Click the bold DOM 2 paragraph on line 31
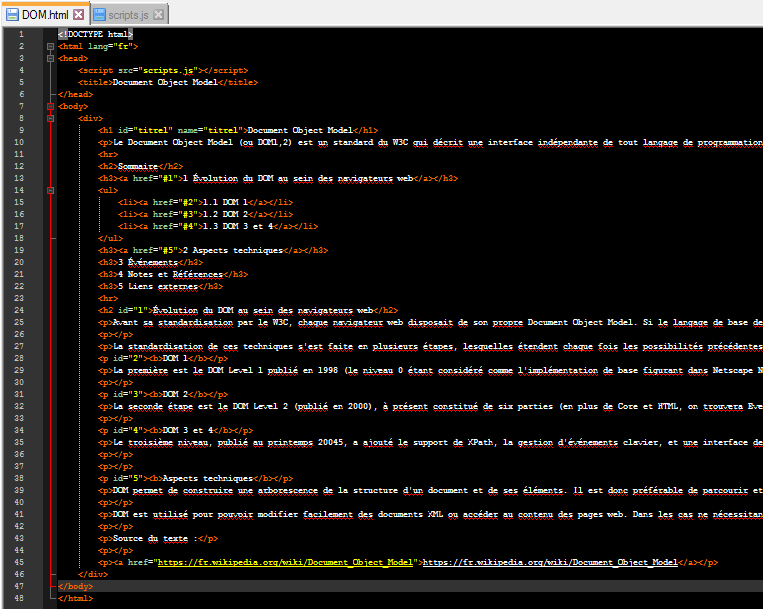Image resolution: width=763 pixels, height=609 pixels. tap(163, 394)
